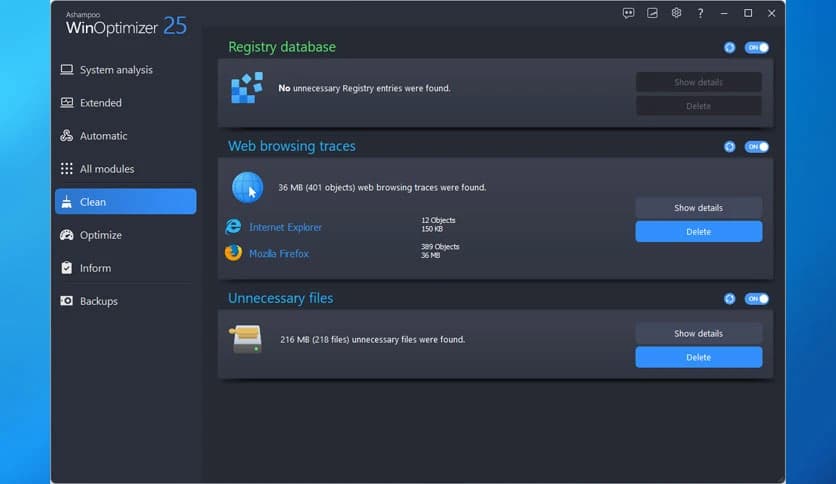Click the skin/image icon in title bar
The height and width of the screenshot is (484, 836).
[652, 13]
